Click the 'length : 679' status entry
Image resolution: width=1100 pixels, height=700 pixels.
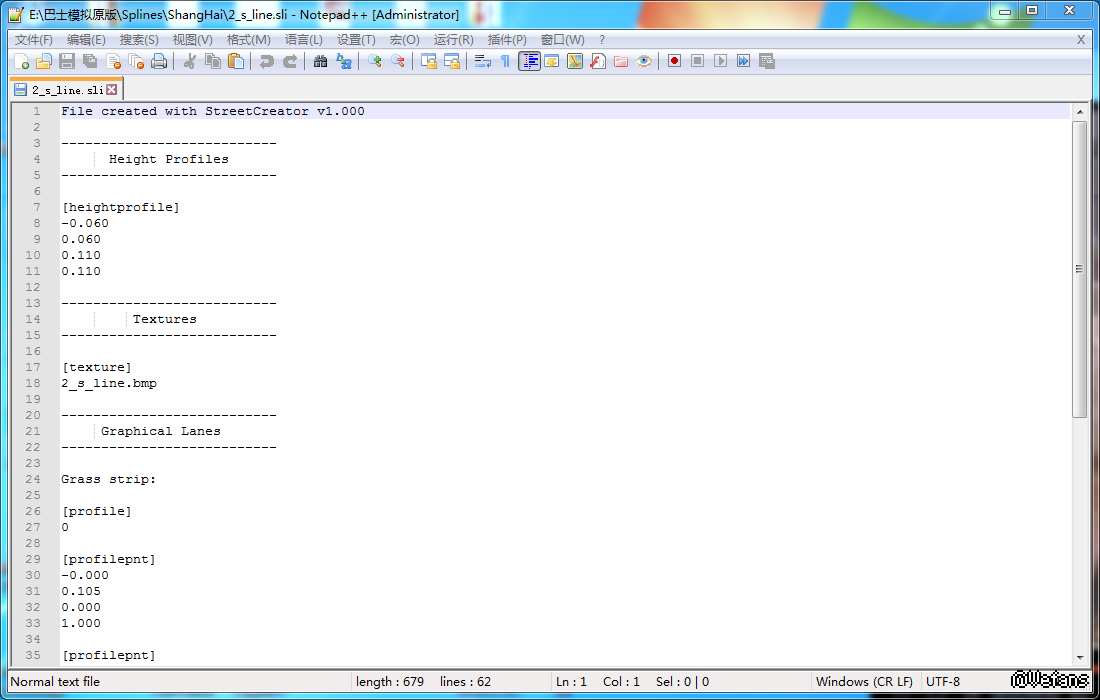tap(390, 682)
